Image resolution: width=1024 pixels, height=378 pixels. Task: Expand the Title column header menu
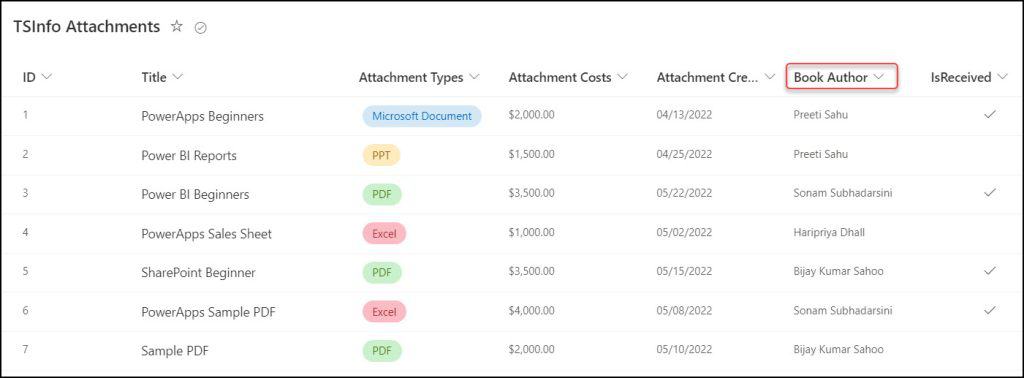178,77
